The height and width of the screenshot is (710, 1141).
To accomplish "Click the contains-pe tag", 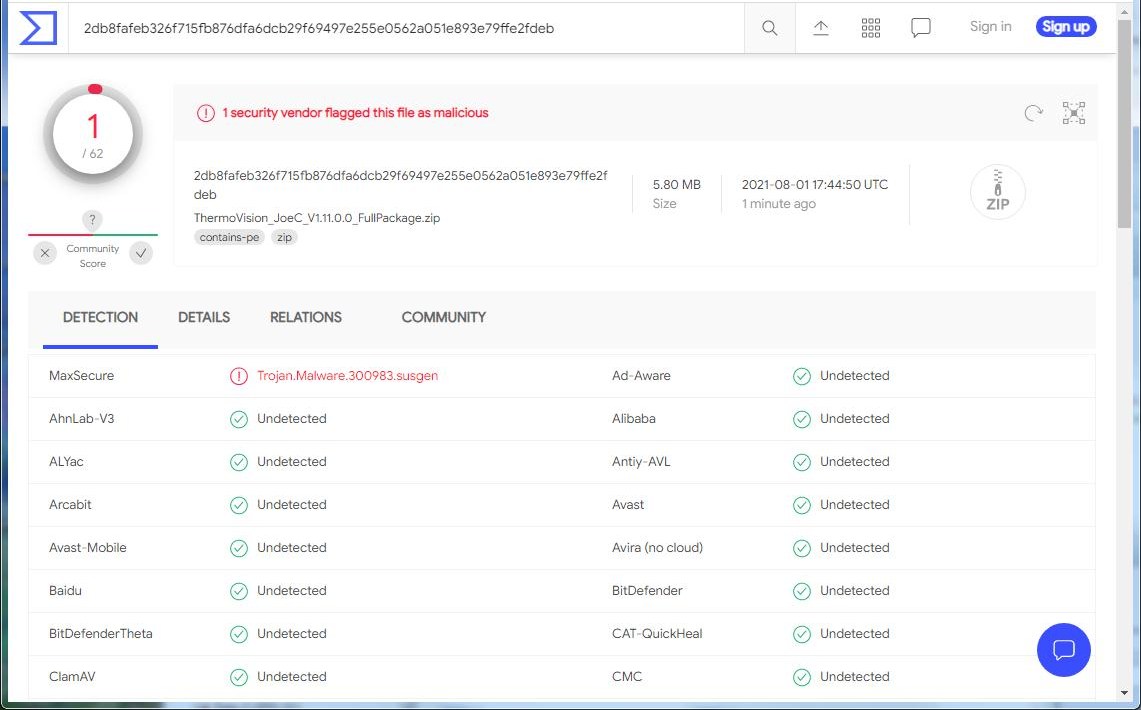I will click(x=230, y=238).
